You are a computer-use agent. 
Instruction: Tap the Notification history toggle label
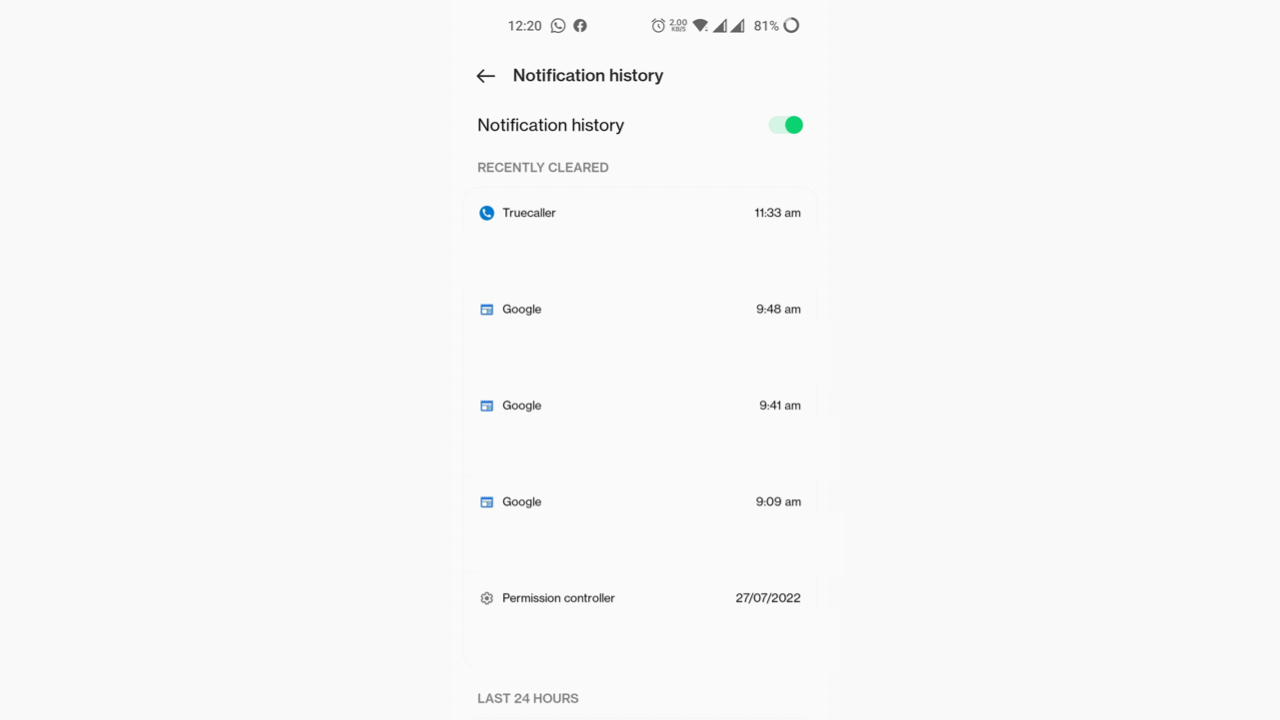(x=551, y=125)
